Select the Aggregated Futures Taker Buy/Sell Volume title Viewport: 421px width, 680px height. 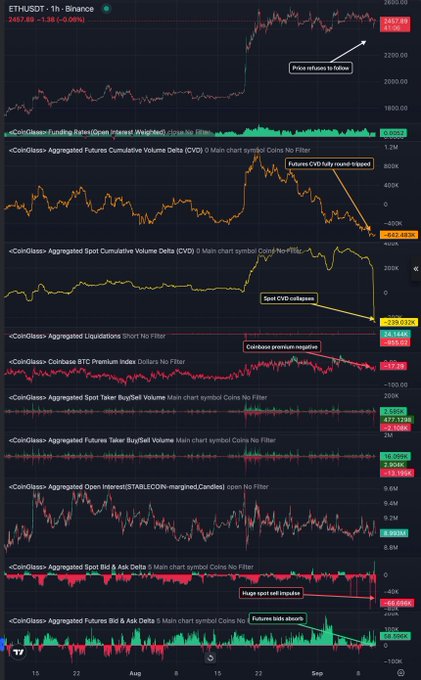(x=91, y=440)
